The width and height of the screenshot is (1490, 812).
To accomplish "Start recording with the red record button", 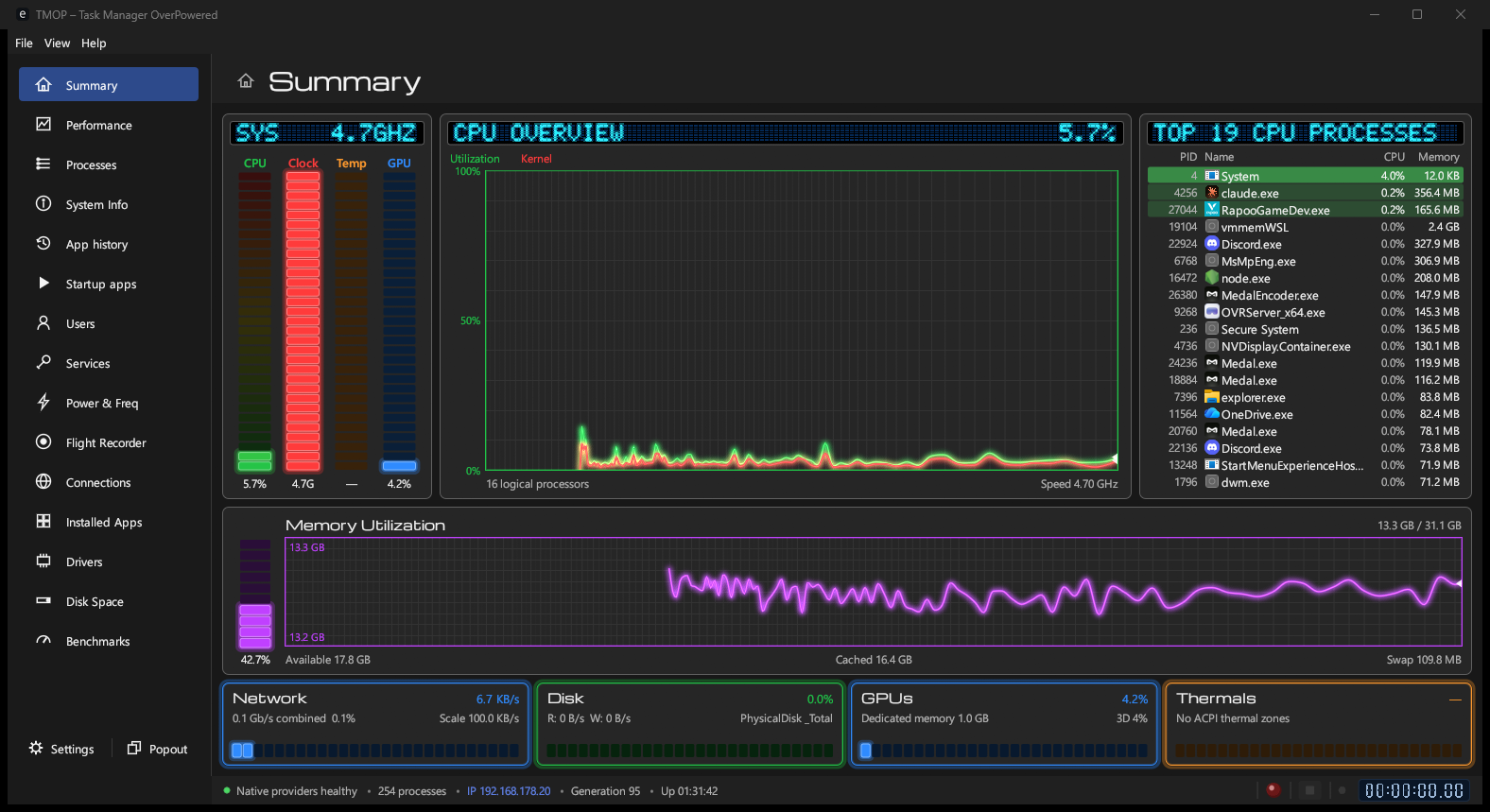I will point(1273,790).
